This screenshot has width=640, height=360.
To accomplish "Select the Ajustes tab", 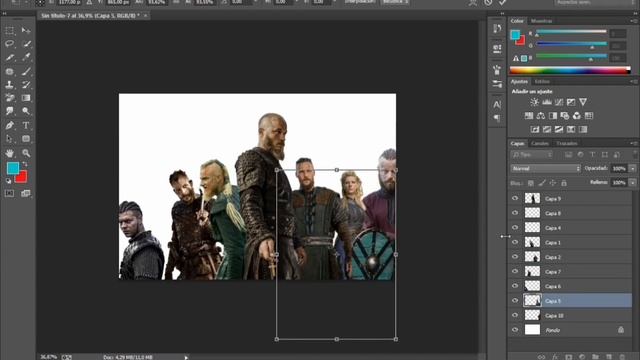I will pos(519,82).
